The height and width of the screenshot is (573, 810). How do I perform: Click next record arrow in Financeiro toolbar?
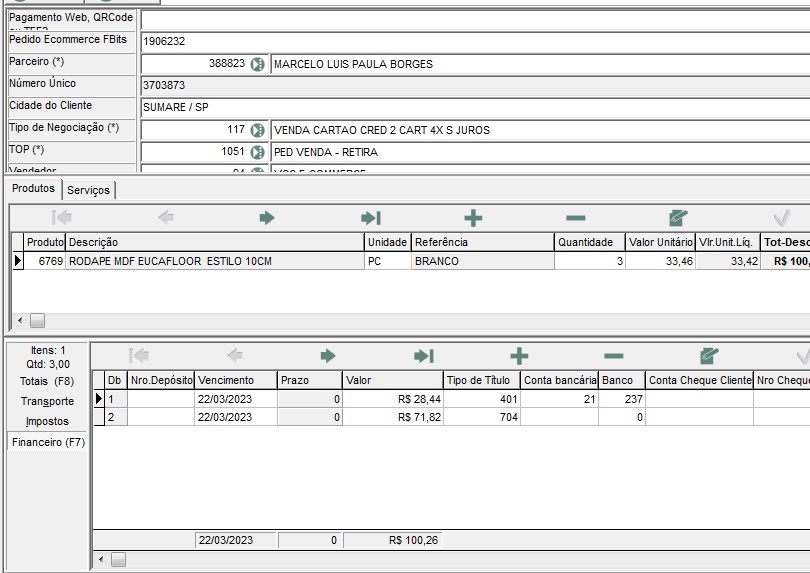(x=327, y=356)
